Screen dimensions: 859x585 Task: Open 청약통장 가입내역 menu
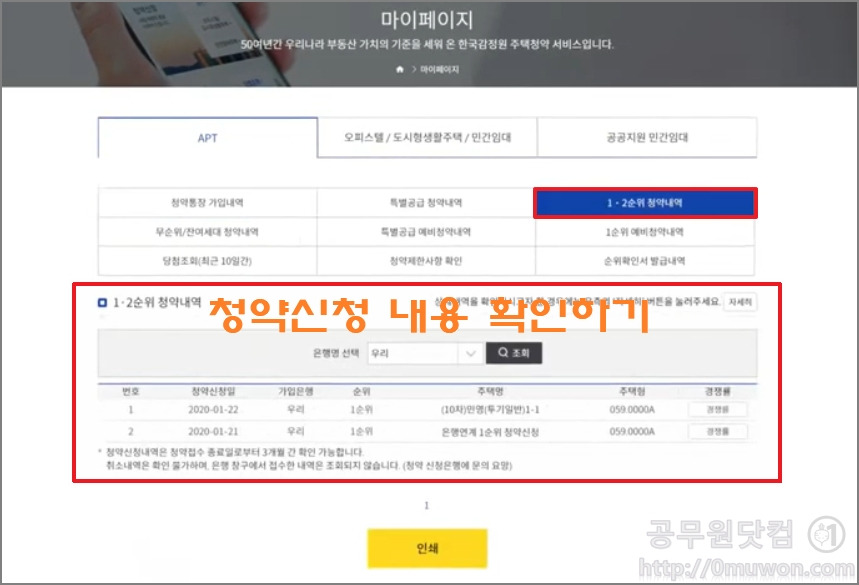coord(208,203)
